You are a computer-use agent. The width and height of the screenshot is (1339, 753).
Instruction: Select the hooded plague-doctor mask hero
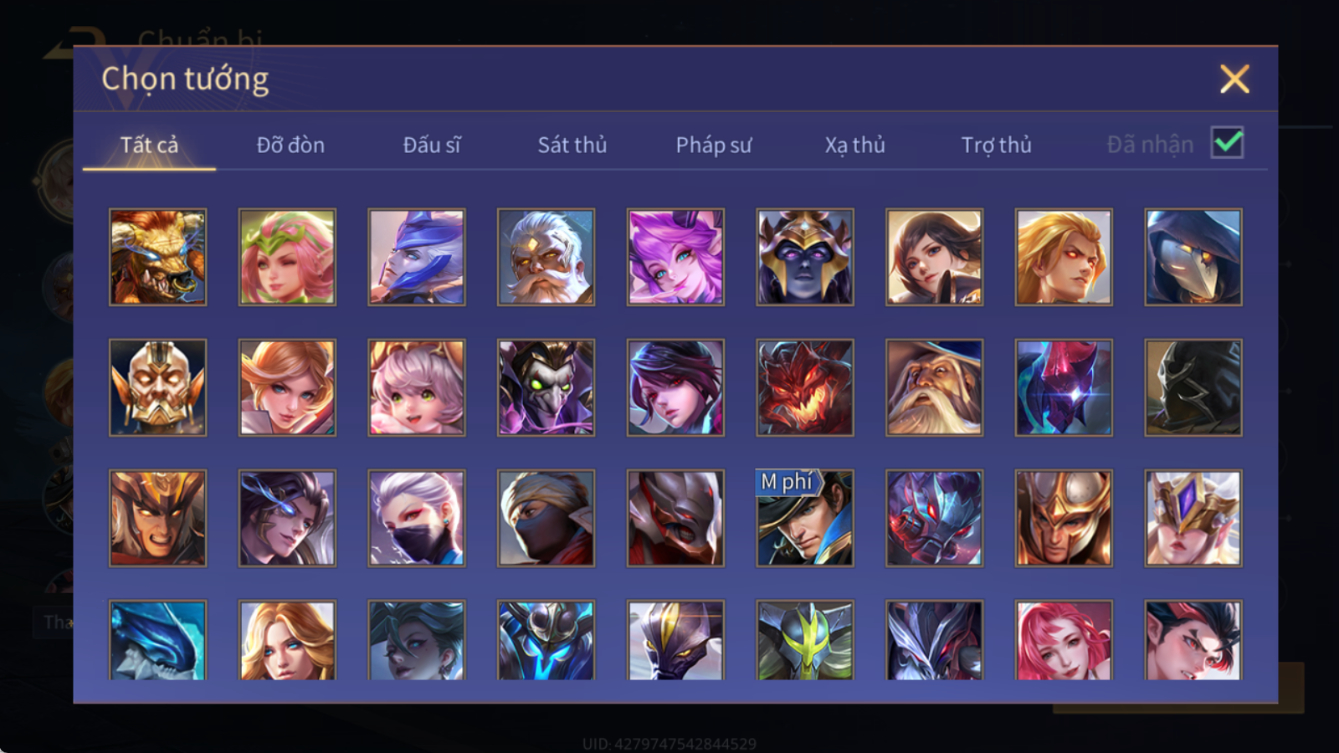point(1194,257)
